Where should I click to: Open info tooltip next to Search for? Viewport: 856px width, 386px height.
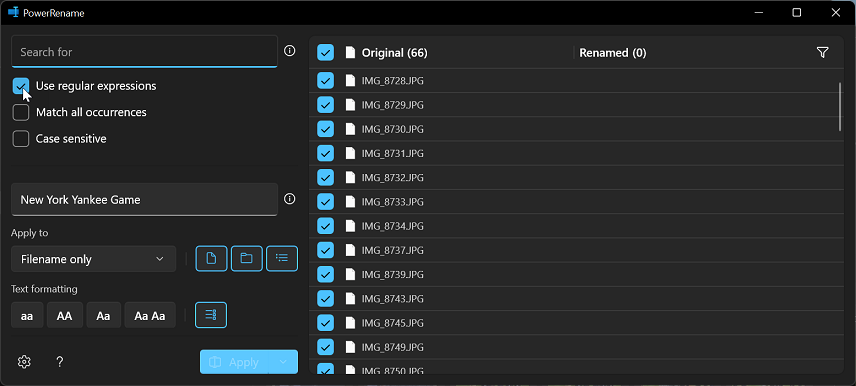pos(290,51)
